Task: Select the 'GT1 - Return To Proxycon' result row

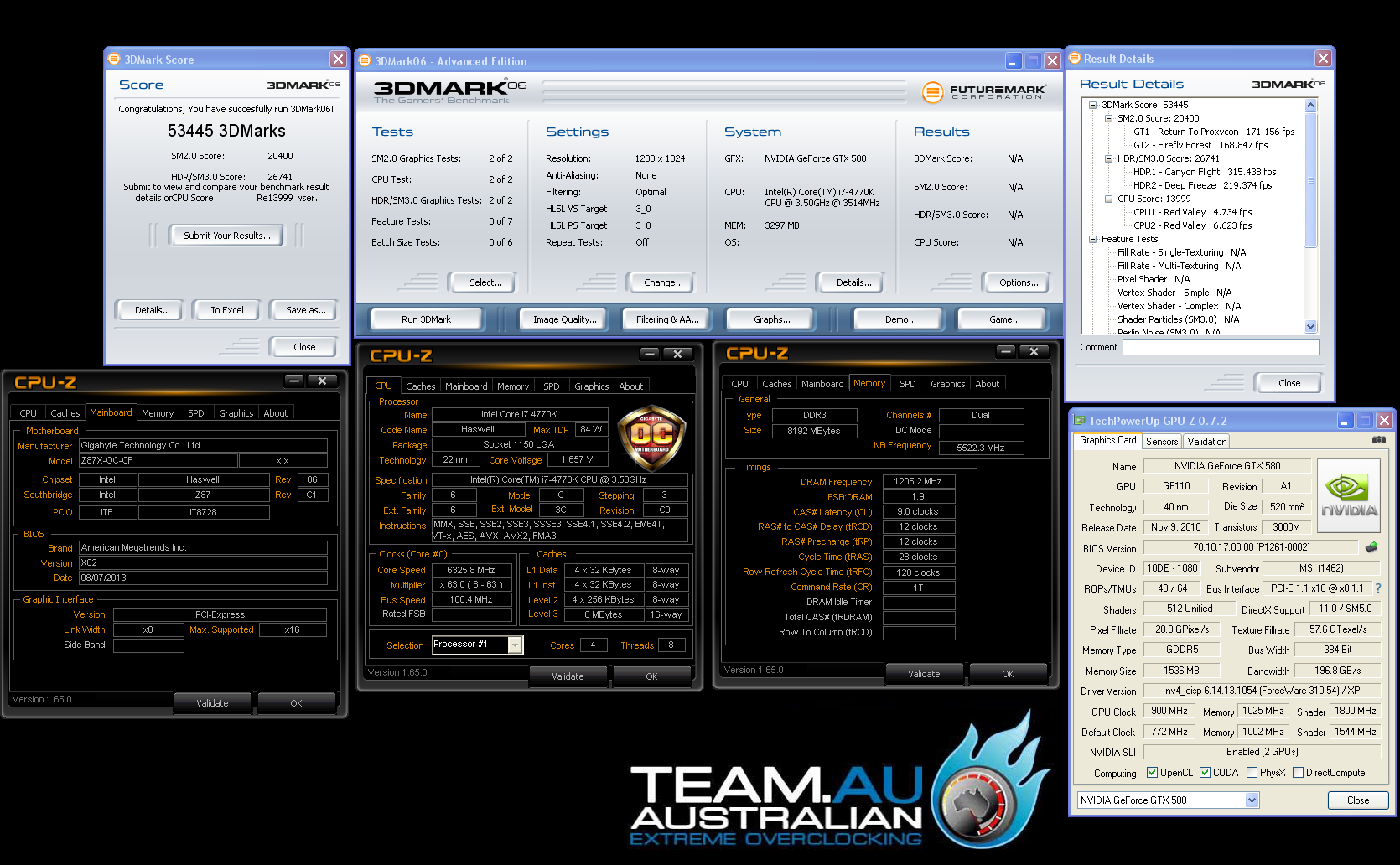Action: coord(1214,132)
